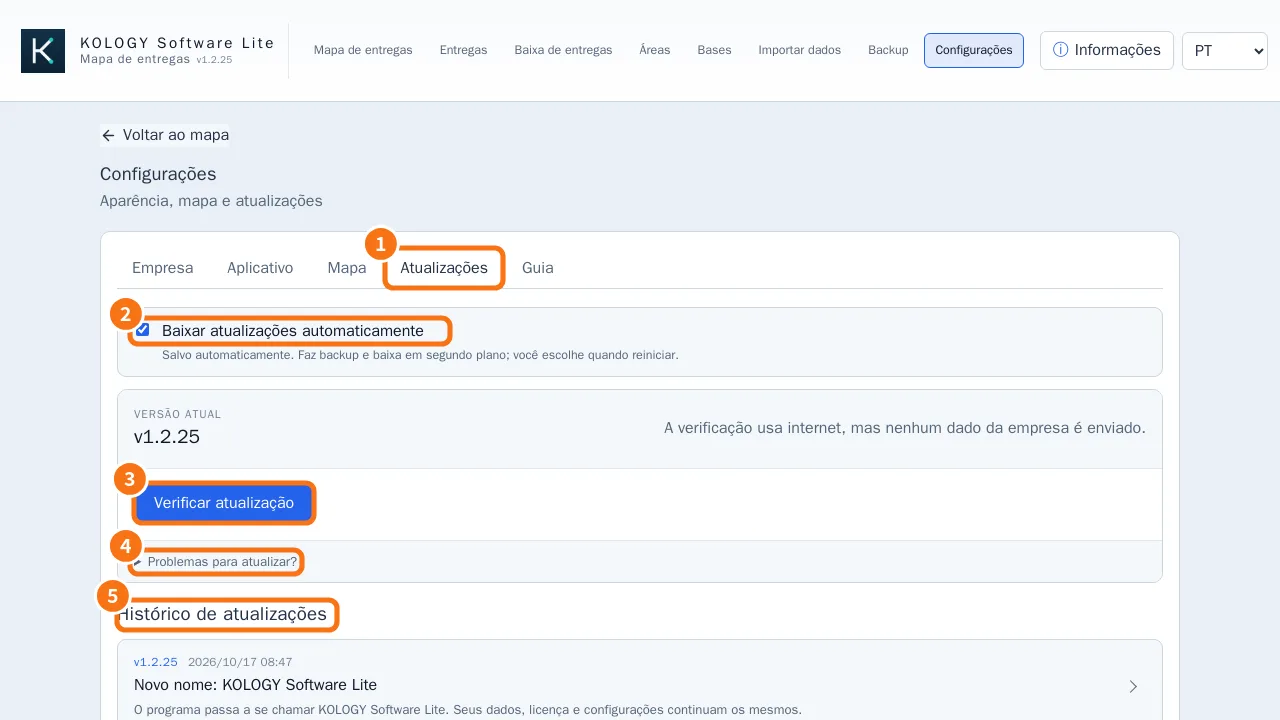
Task: Open Configurações in the top navigation
Action: [974, 50]
